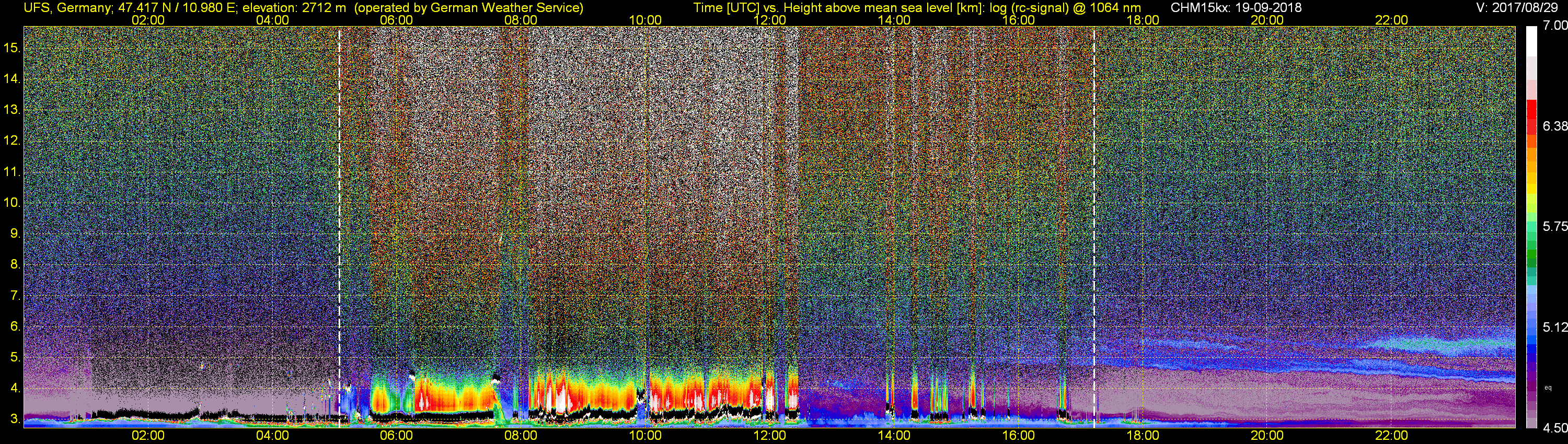1568x444 pixels.
Task: Click the height axis label '6.'
Action: (15, 326)
